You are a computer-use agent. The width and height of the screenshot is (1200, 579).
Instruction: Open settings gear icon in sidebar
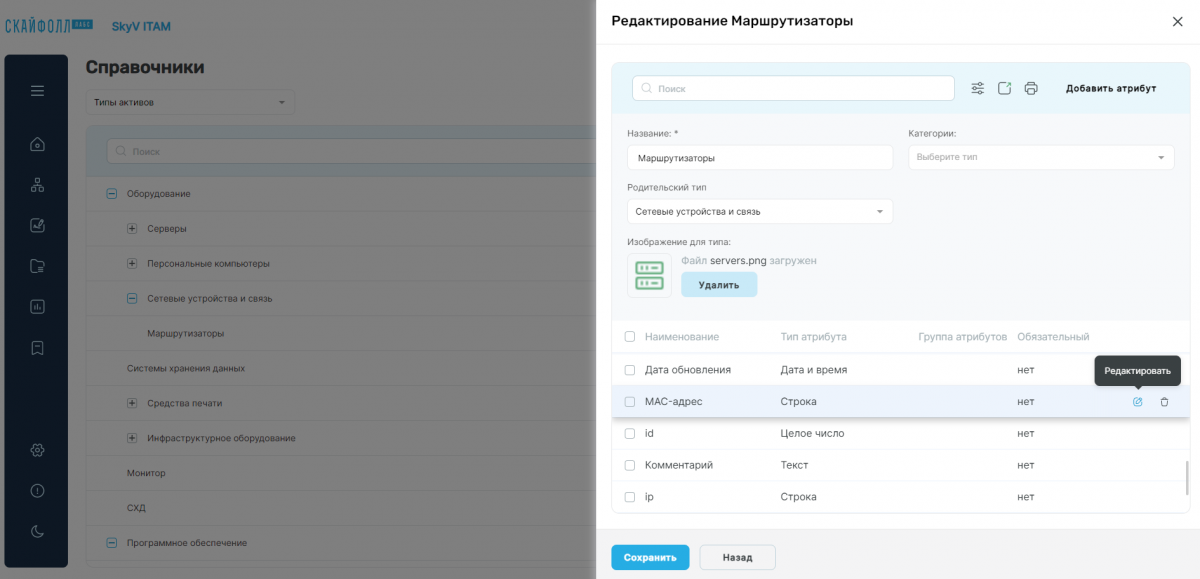[37, 450]
